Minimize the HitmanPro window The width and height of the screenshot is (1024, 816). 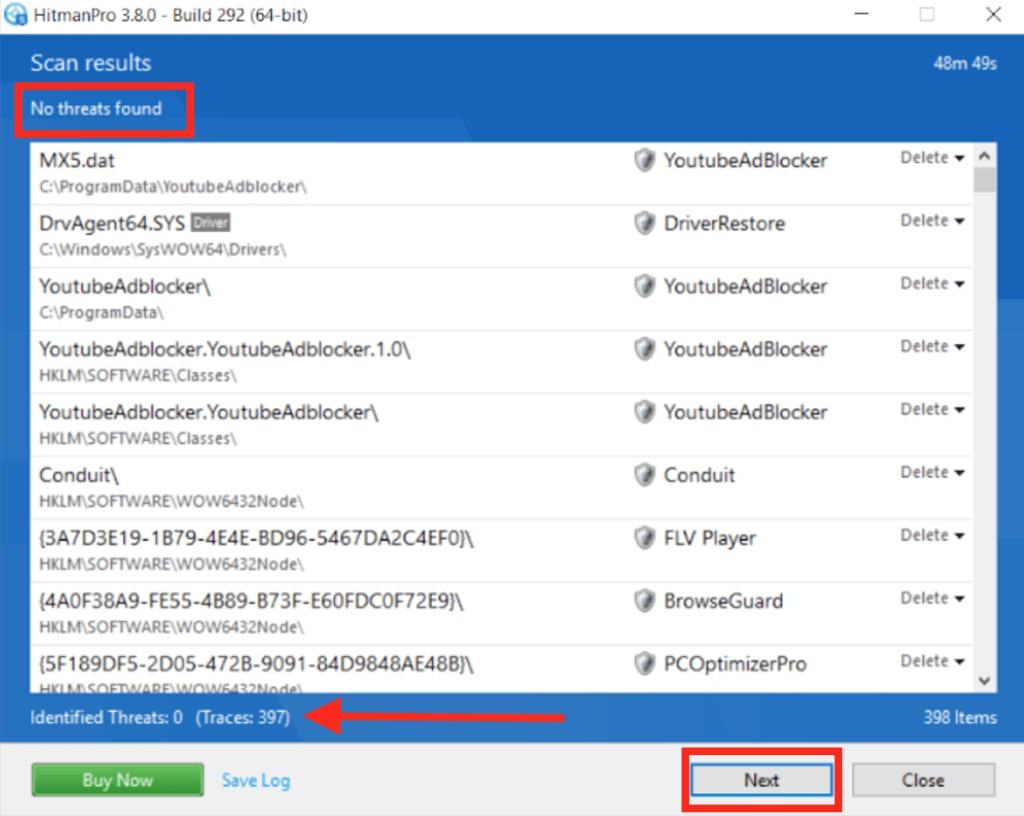[x=862, y=14]
